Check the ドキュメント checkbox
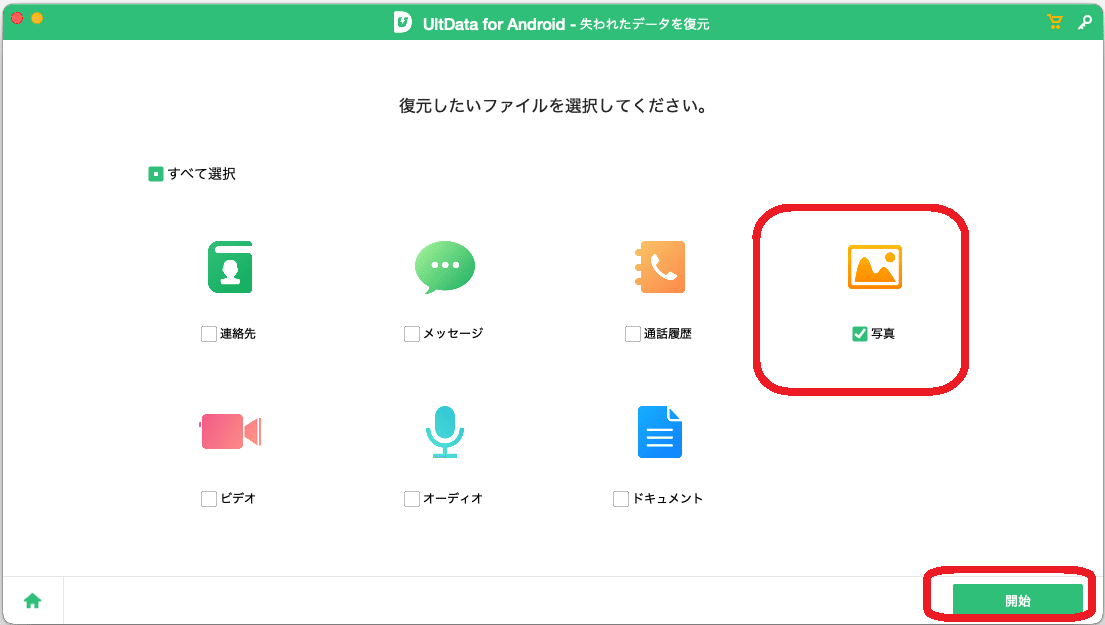 click(x=621, y=499)
